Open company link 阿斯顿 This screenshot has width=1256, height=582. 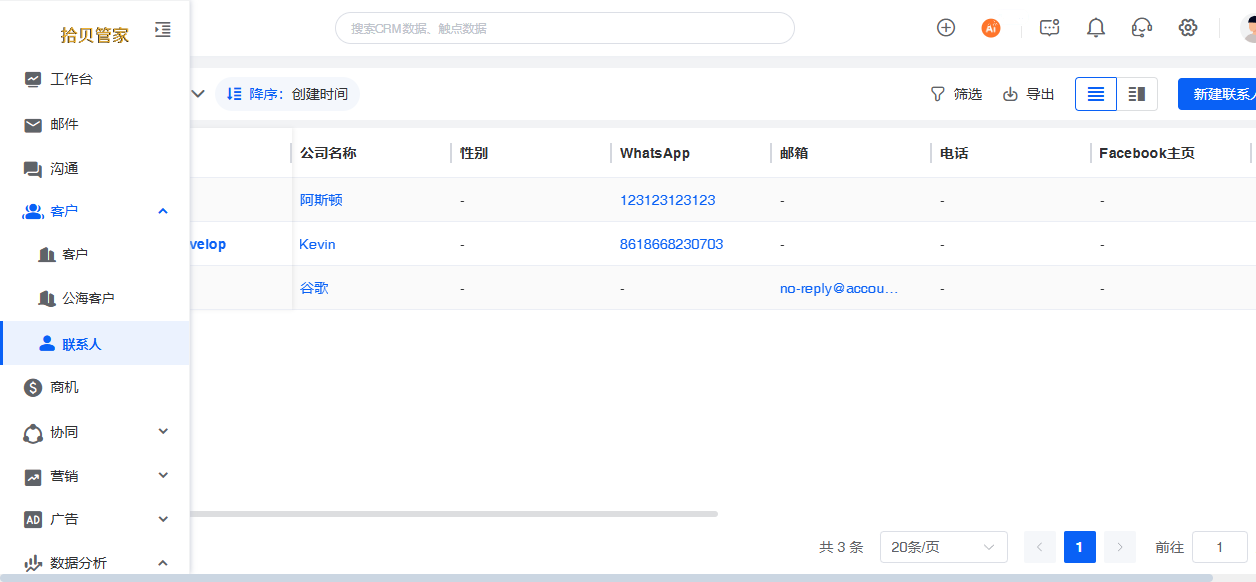coord(321,200)
